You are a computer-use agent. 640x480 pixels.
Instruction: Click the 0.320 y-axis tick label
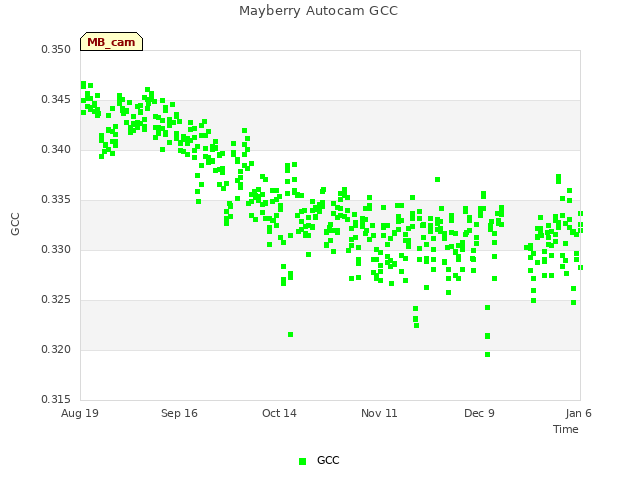click(56, 349)
